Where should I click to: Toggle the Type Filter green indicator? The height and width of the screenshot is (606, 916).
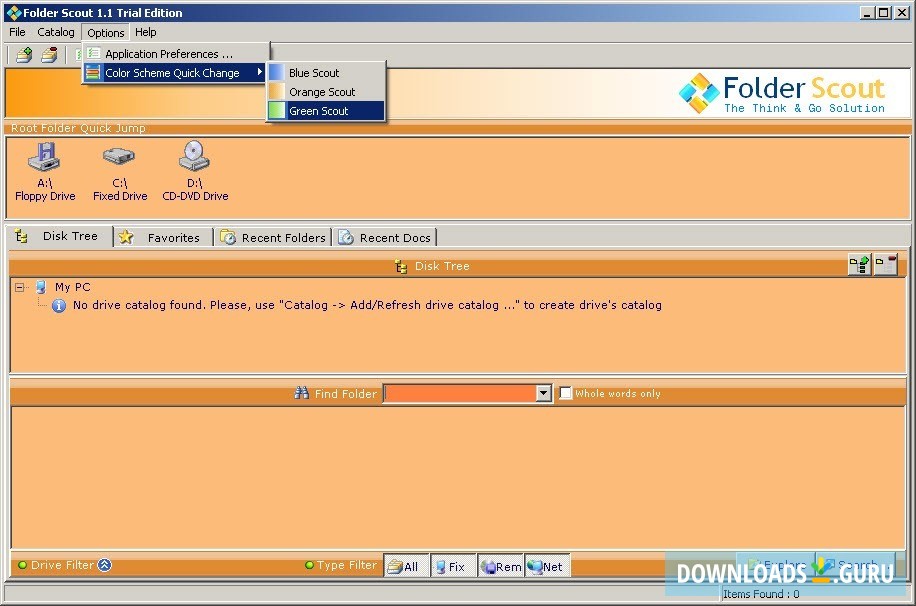tap(310, 565)
